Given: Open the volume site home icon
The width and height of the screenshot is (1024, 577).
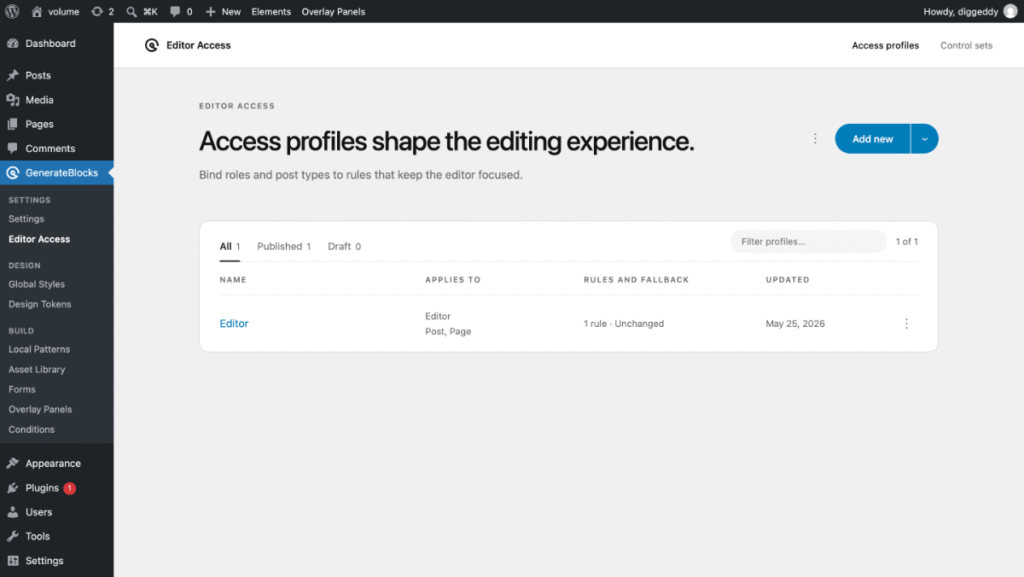Looking at the screenshot, I should pos(37,11).
